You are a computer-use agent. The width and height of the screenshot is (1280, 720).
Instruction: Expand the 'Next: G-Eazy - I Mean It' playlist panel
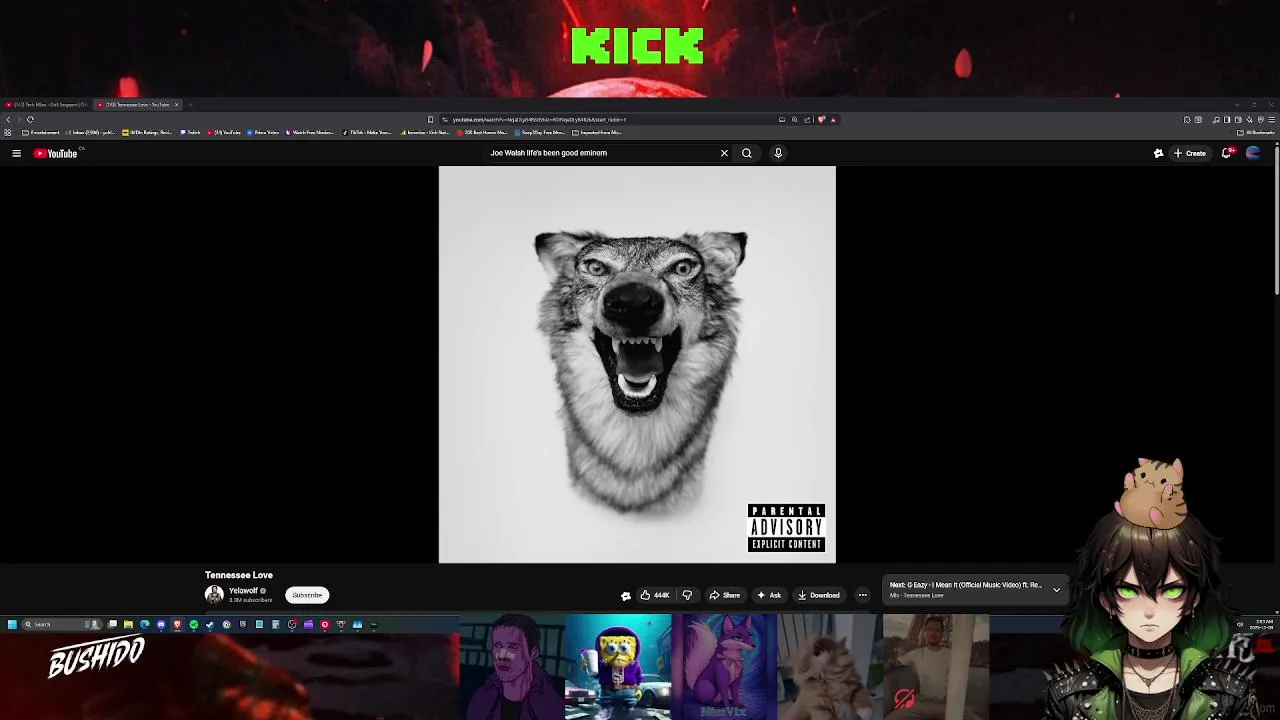point(1056,590)
